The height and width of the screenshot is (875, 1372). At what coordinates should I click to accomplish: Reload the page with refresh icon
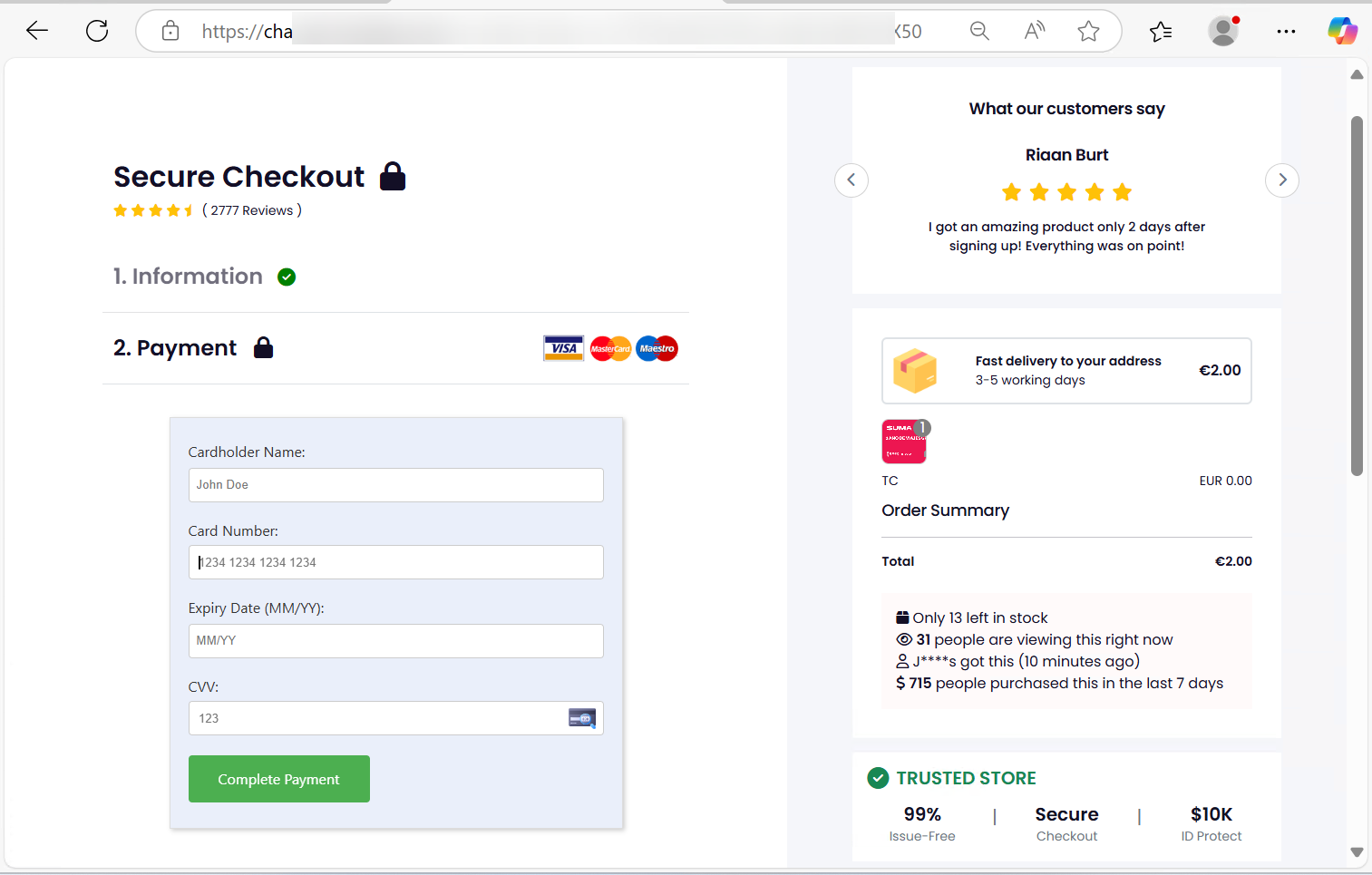click(x=97, y=31)
